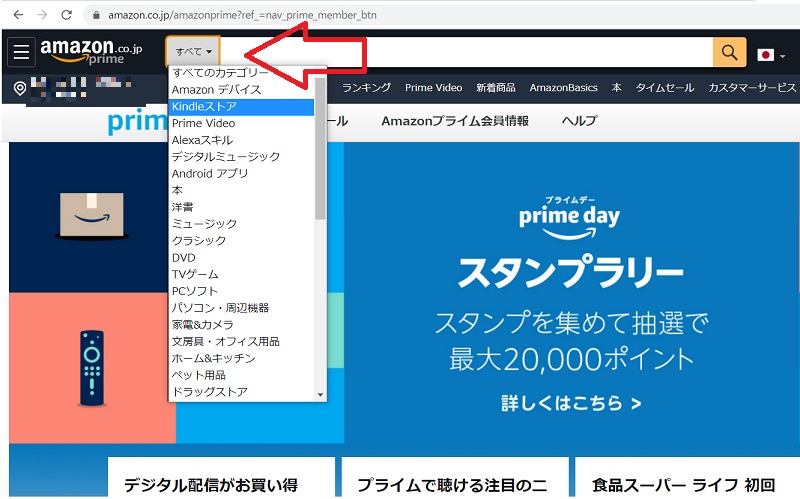Click the Amazon package box image

point(92,215)
